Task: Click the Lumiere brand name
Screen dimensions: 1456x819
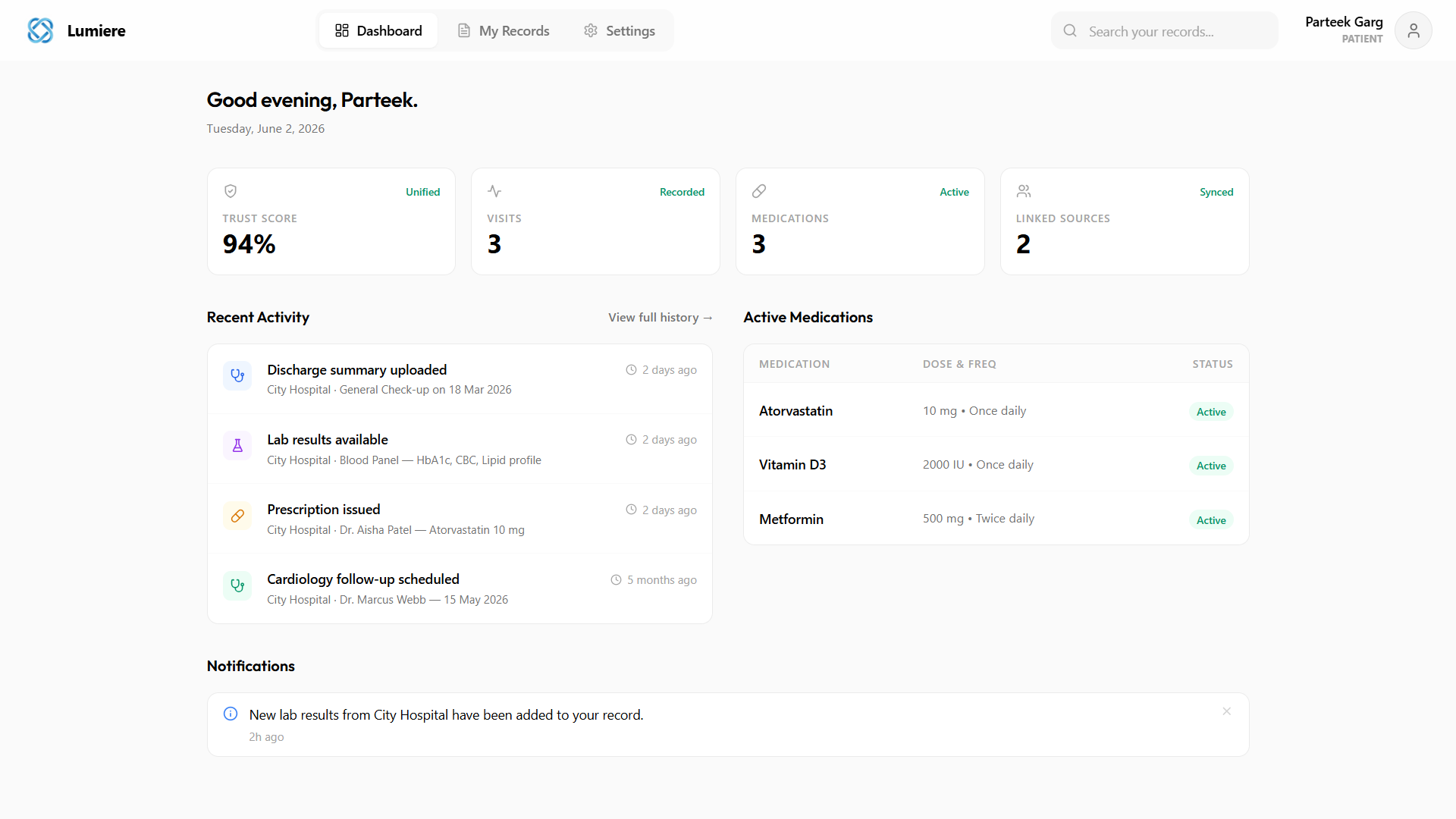Action: pos(96,30)
